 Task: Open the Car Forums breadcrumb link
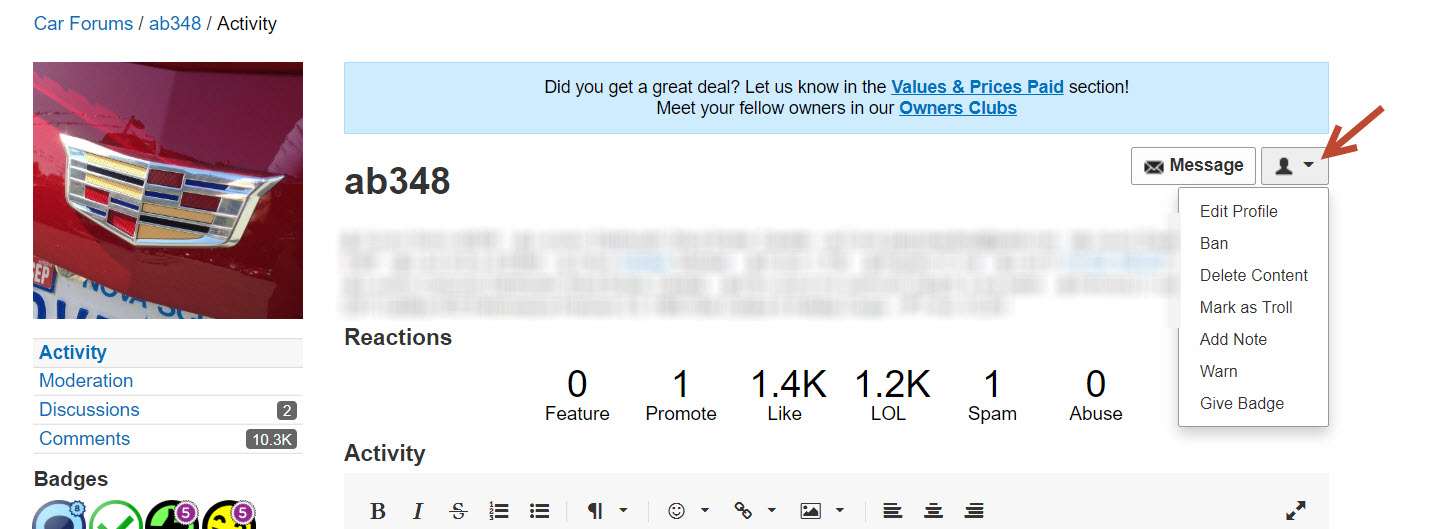click(x=83, y=23)
